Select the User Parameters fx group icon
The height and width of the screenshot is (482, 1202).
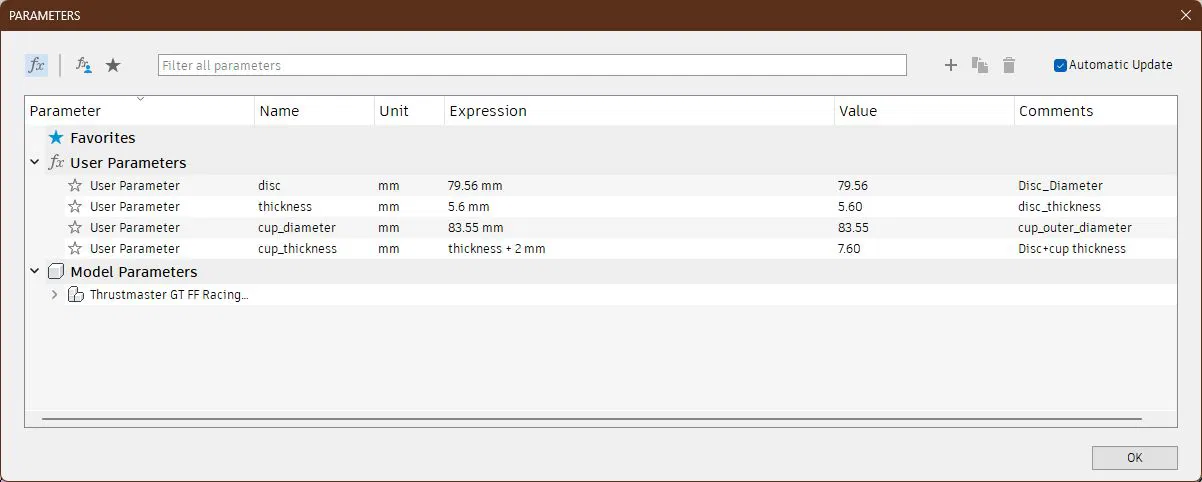56,162
